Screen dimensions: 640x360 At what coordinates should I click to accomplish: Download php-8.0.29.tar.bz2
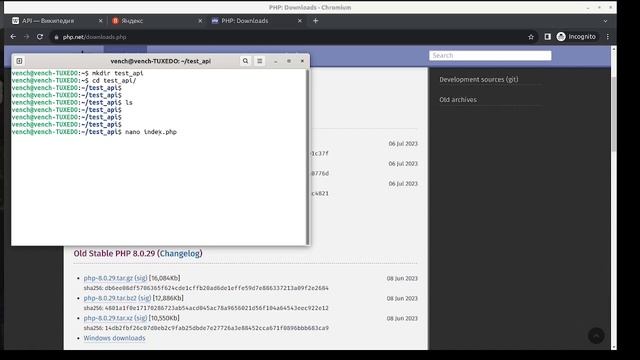pos(110,298)
